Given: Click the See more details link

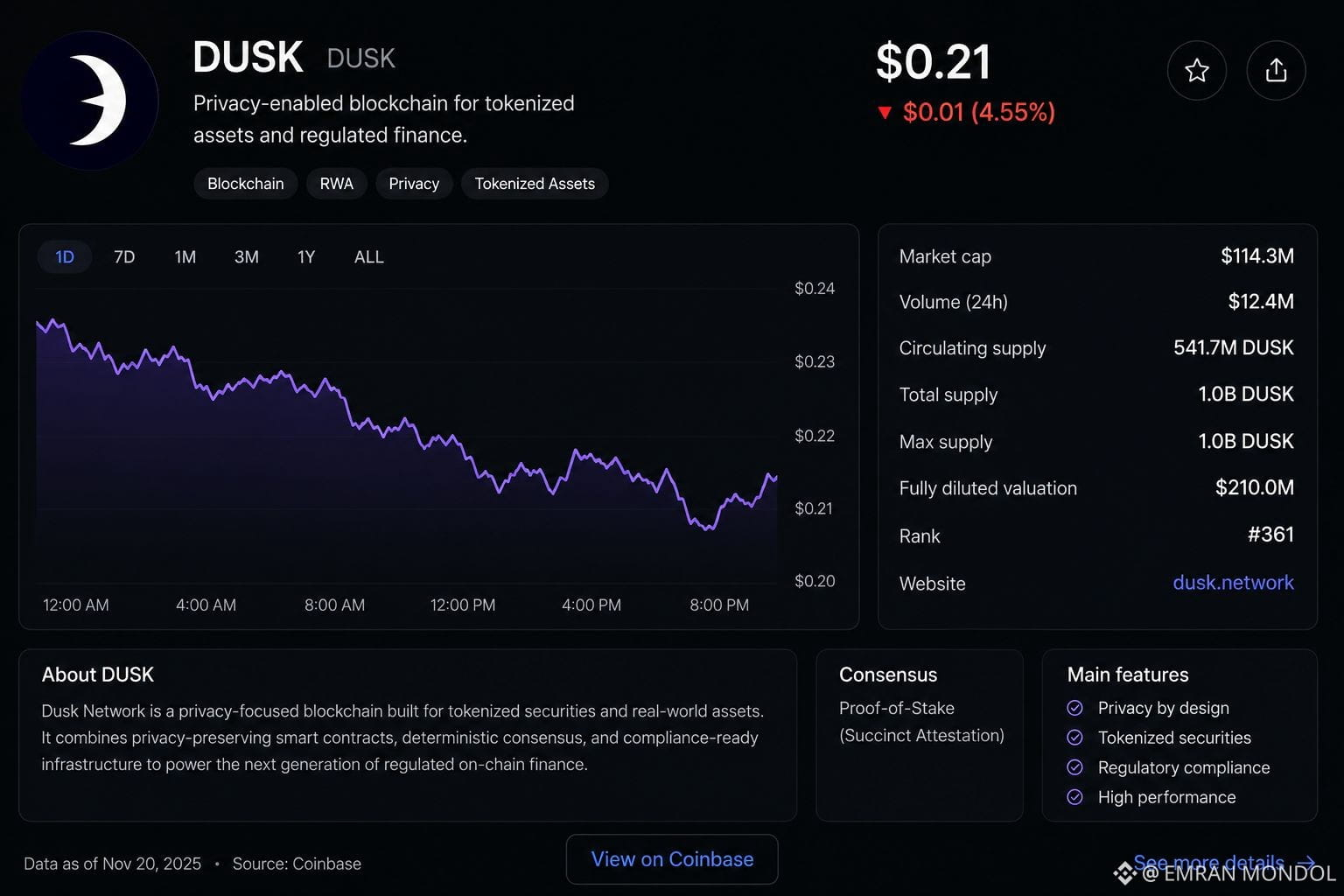Looking at the screenshot, I should coord(1224,863).
